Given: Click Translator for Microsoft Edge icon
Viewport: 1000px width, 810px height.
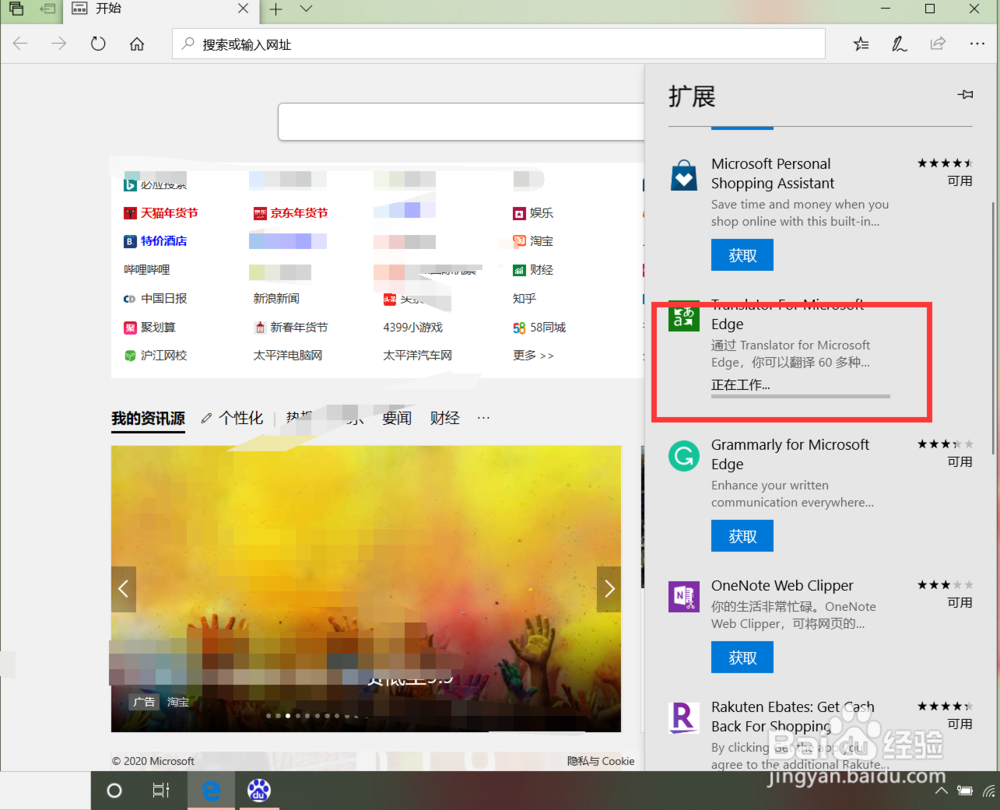Looking at the screenshot, I should (684, 316).
